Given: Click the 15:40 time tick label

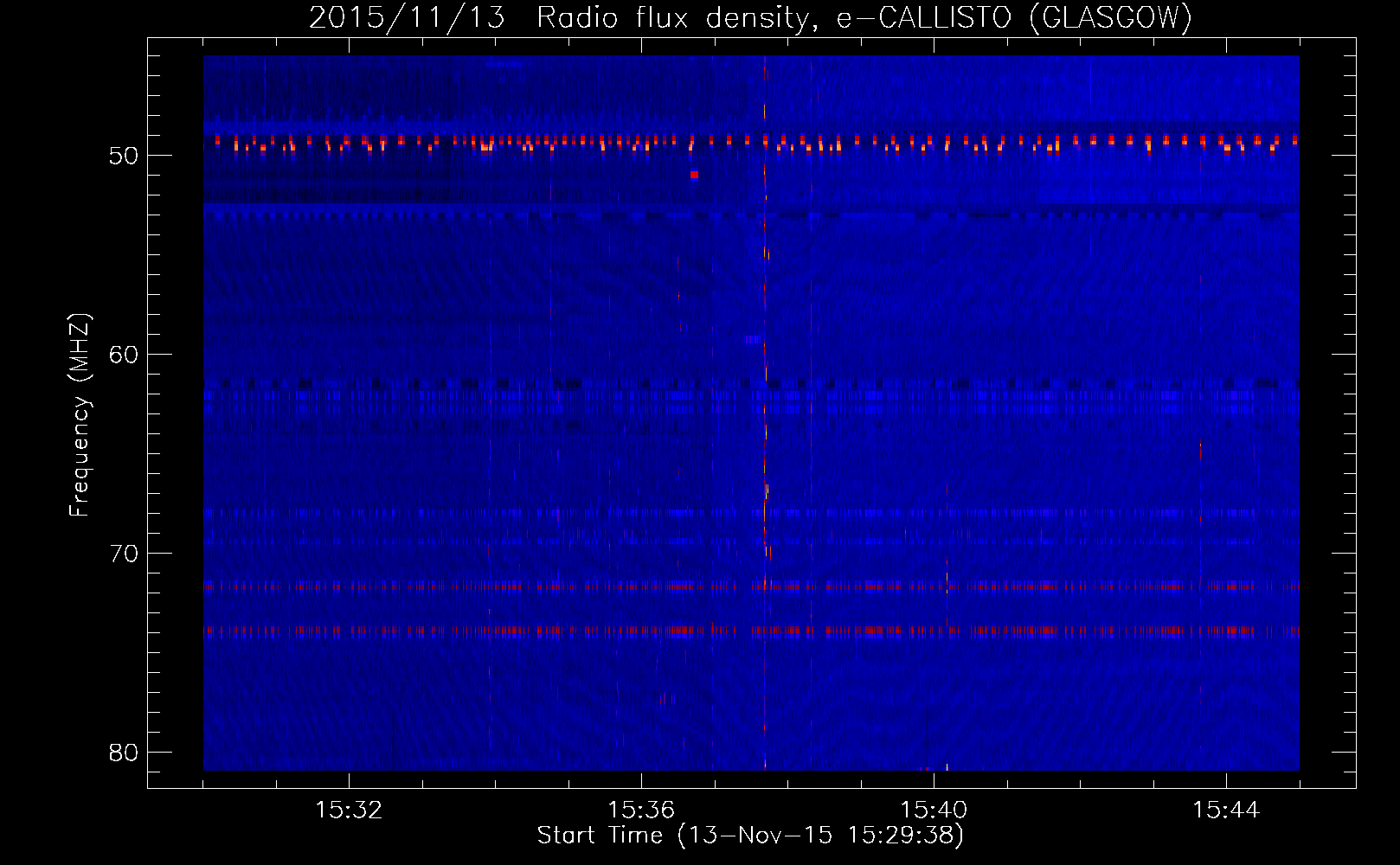Looking at the screenshot, I should pyautogui.click(x=934, y=811).
